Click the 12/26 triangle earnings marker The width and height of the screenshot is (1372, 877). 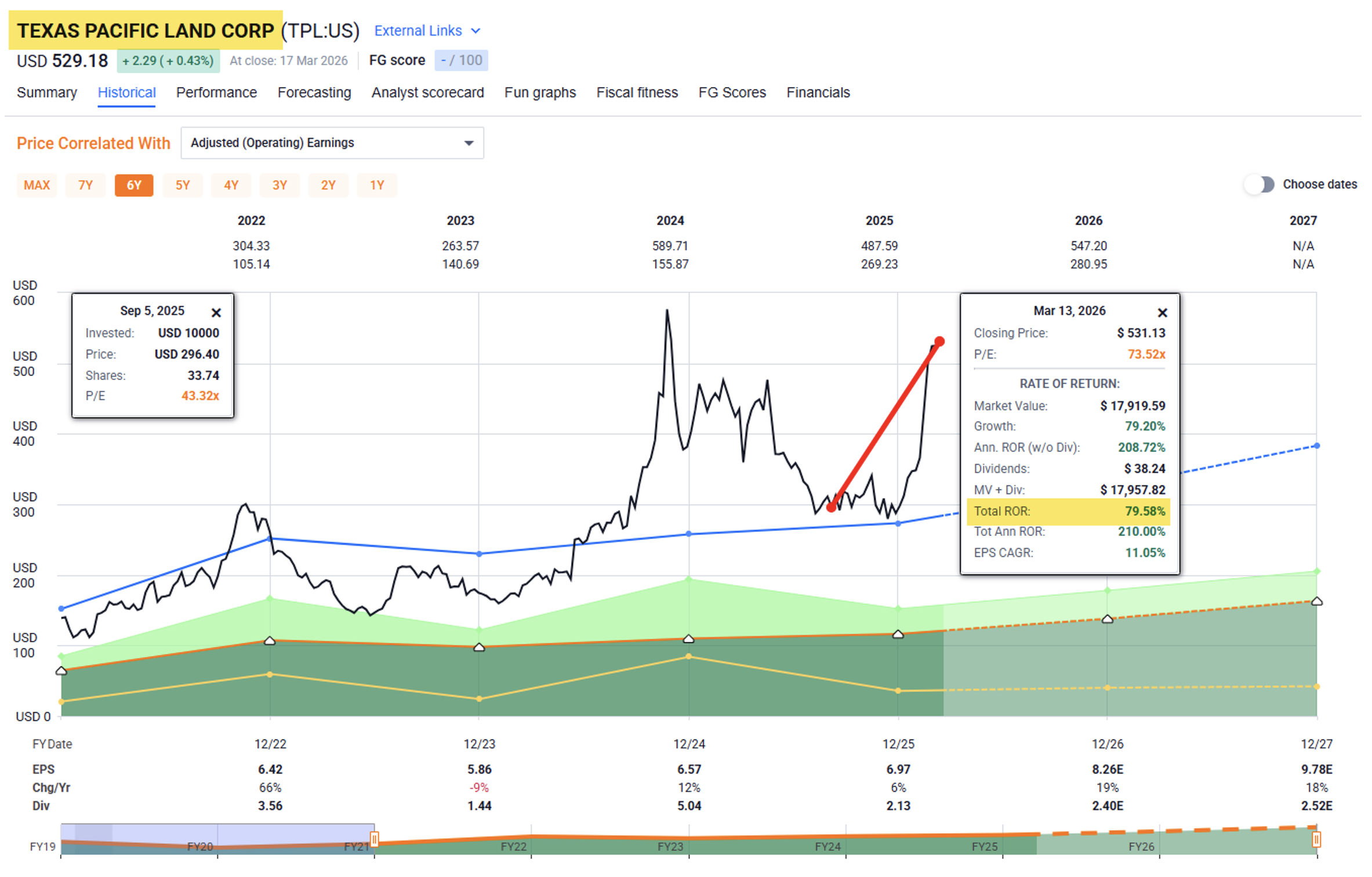[x=1107, y=619]
